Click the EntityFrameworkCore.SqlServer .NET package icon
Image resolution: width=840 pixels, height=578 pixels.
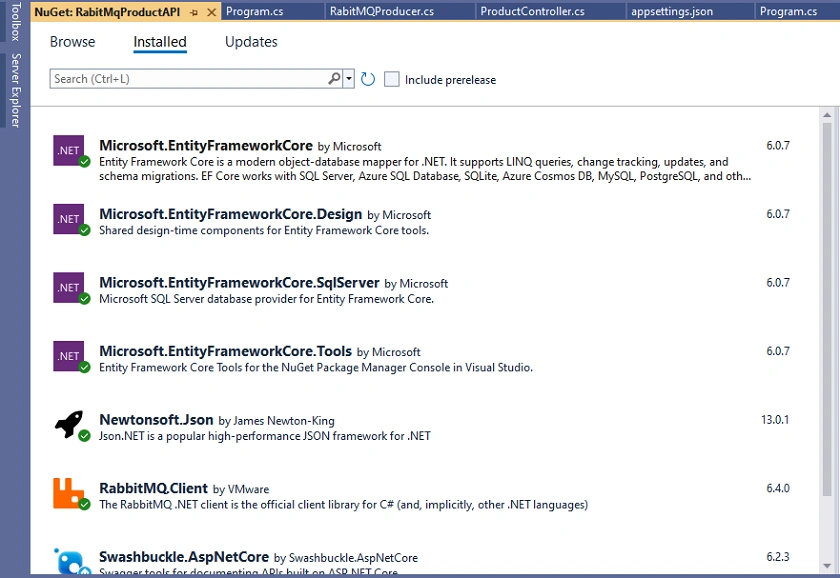[69, 288]
